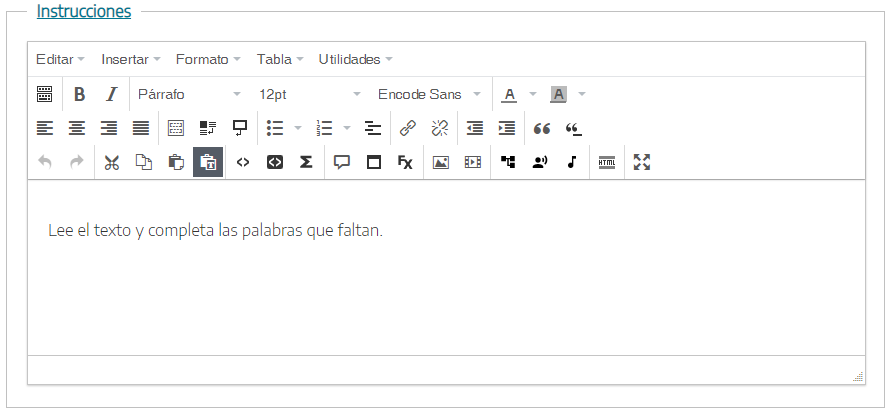Increase the indent
The image size is (893, 413).
[x=506, y=128]
